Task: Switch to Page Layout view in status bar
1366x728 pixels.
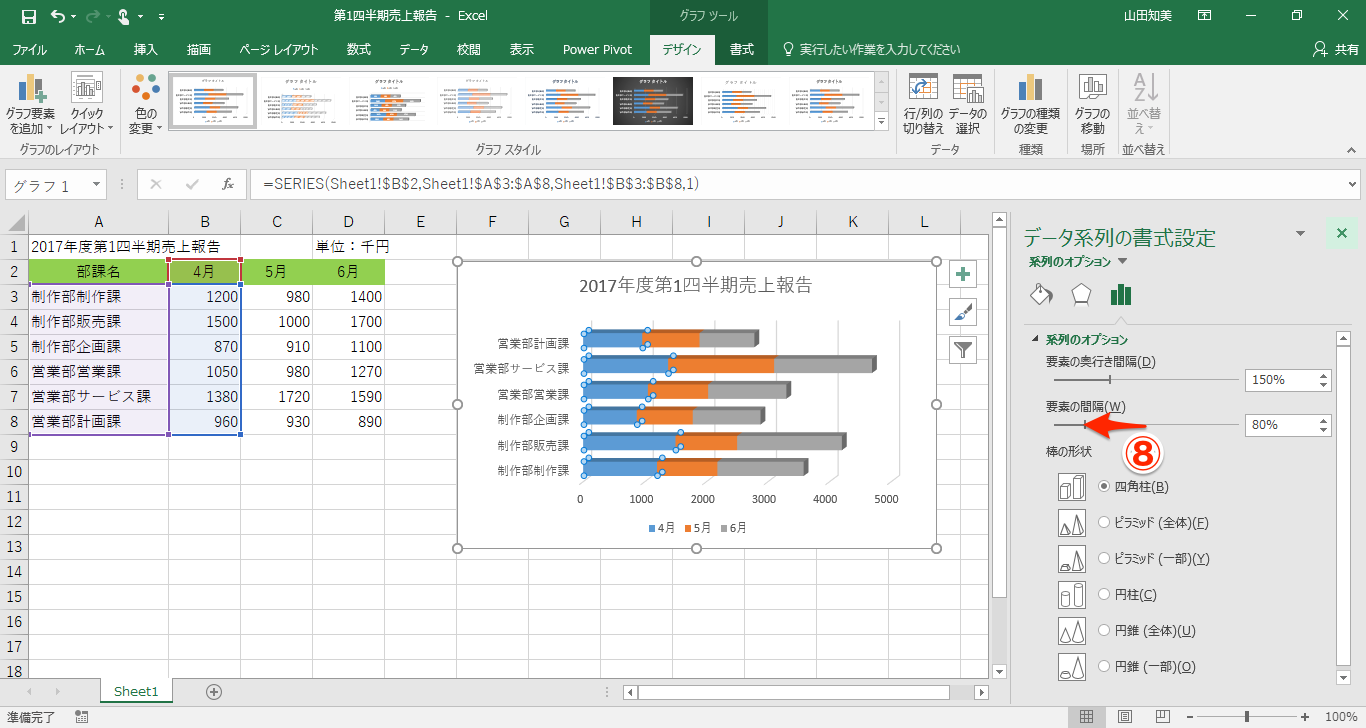Action: click(x=1126, y=716)
